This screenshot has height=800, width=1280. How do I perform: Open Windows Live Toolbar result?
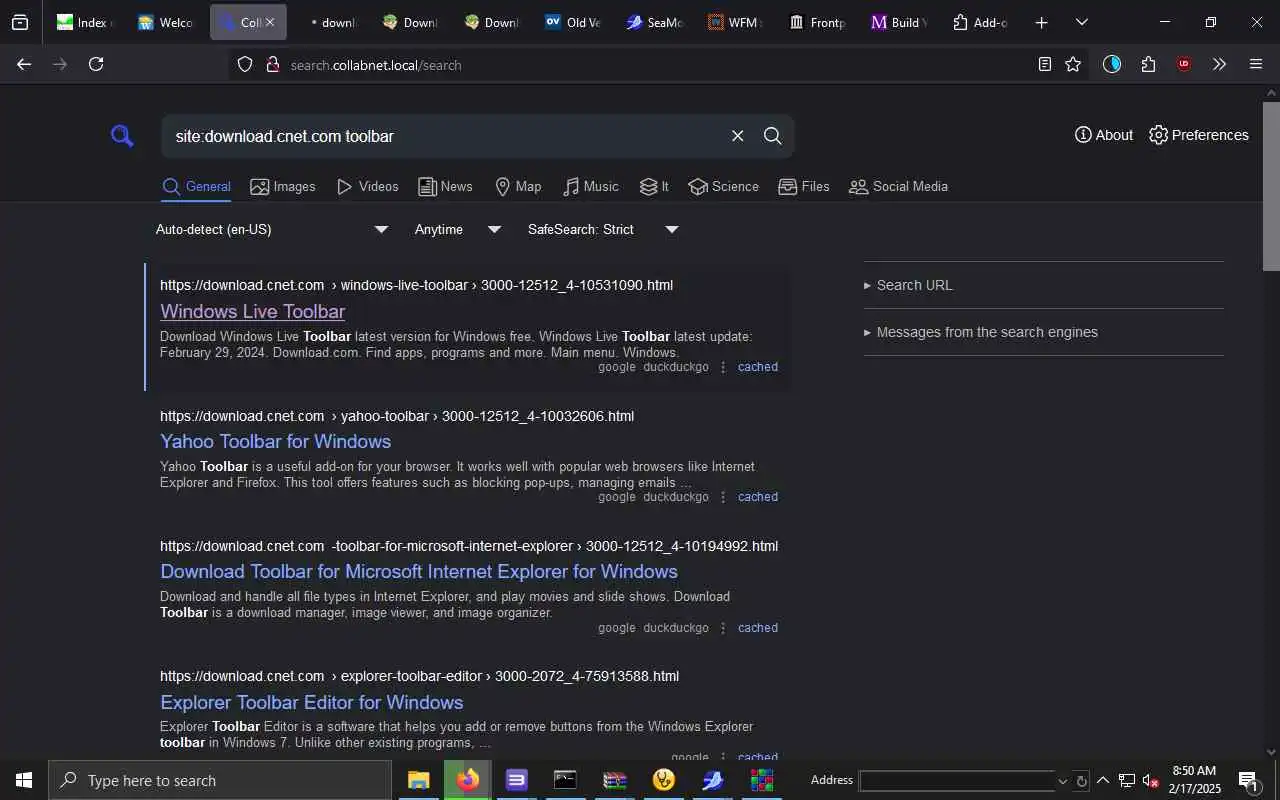click(x=253, y=311)
